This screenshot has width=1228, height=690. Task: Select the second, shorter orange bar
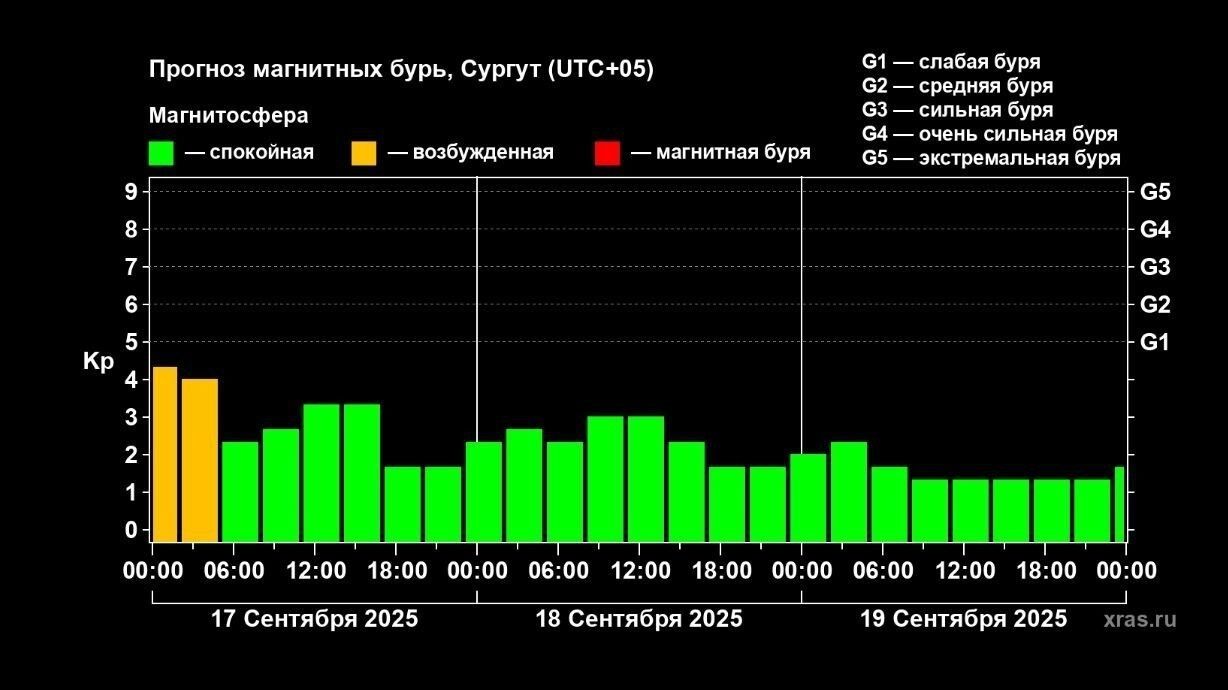click(x=200, y=459)
